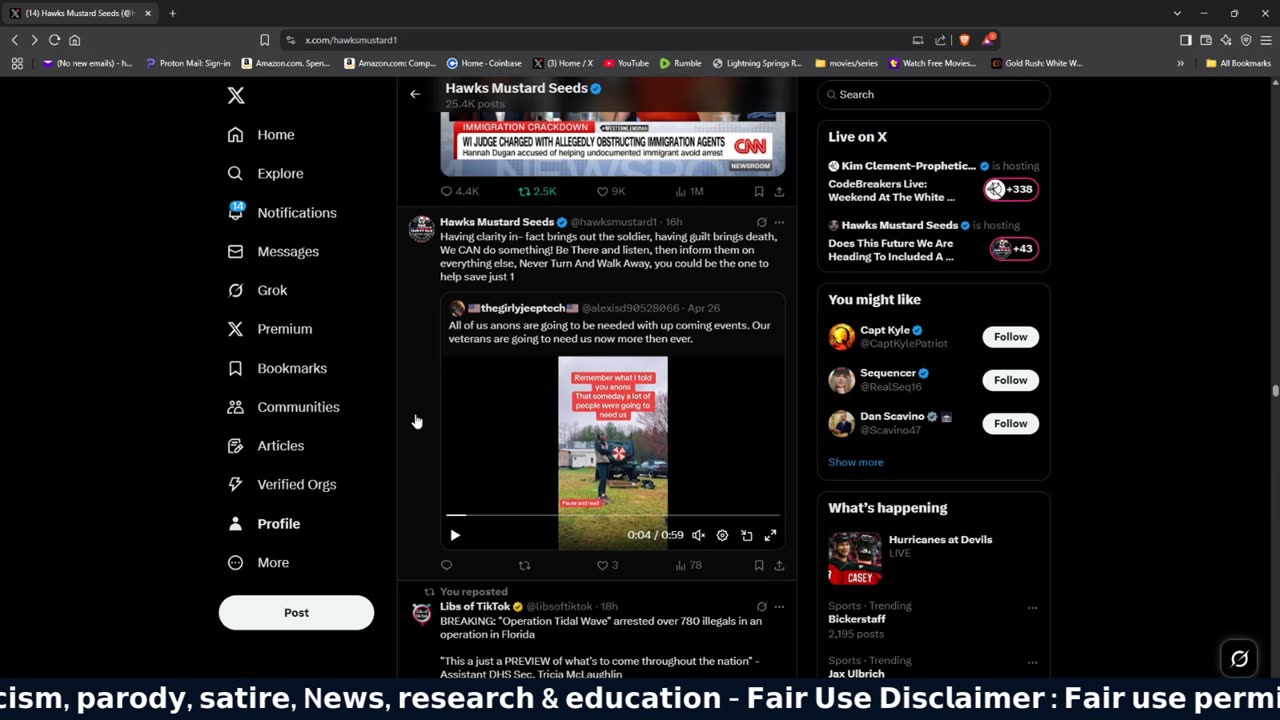1280x720 pixels.
Task: Join Kim Clement live space +338
Action: [1011, 189]
